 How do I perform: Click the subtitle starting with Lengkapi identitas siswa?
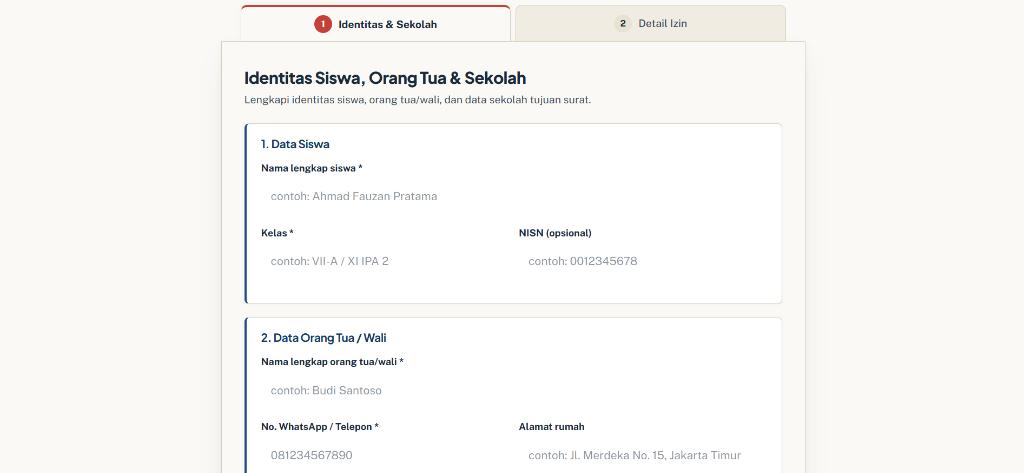coord(418,101)
